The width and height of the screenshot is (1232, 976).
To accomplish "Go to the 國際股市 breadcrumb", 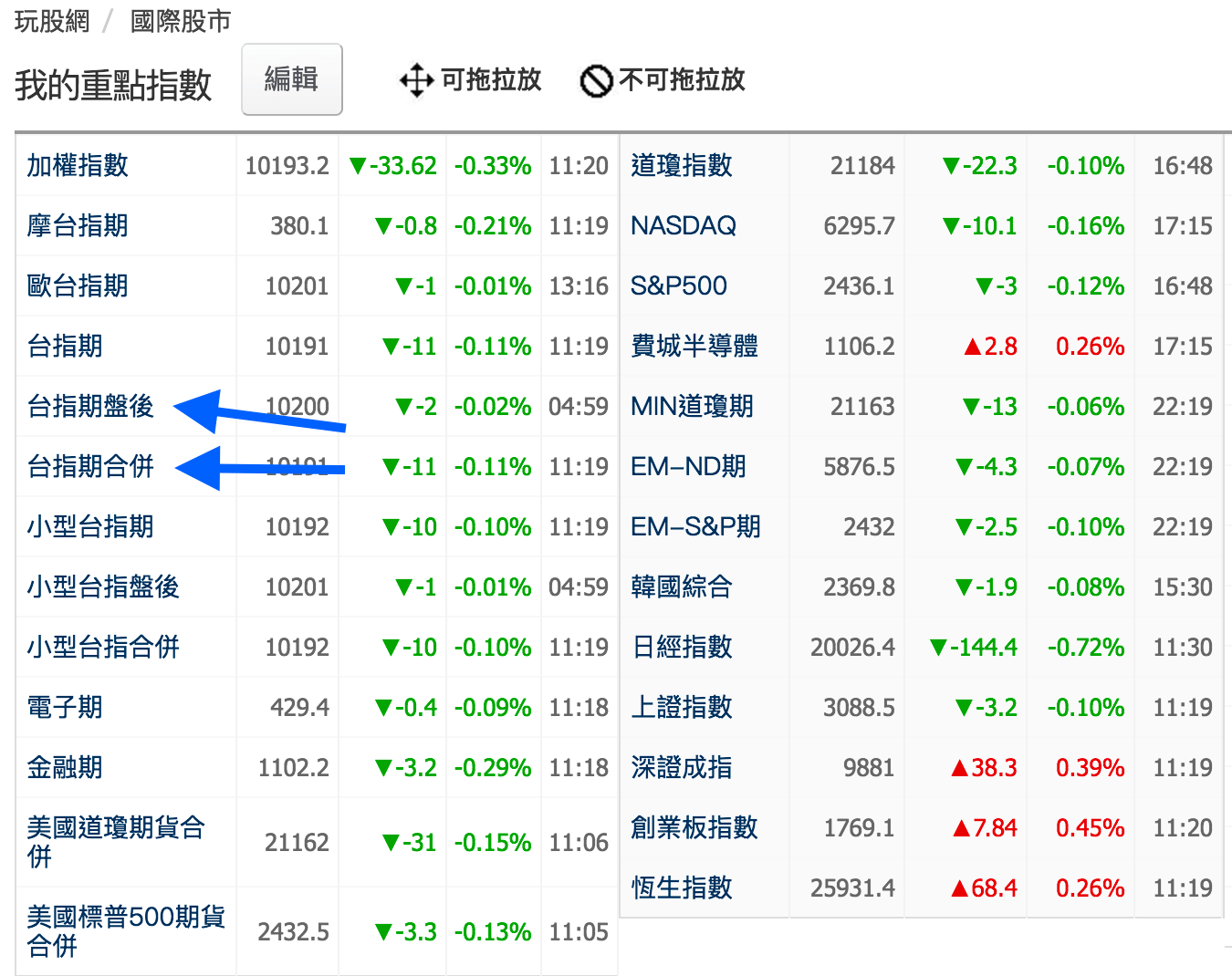I will pyautogui.click(x=181, y=21).
